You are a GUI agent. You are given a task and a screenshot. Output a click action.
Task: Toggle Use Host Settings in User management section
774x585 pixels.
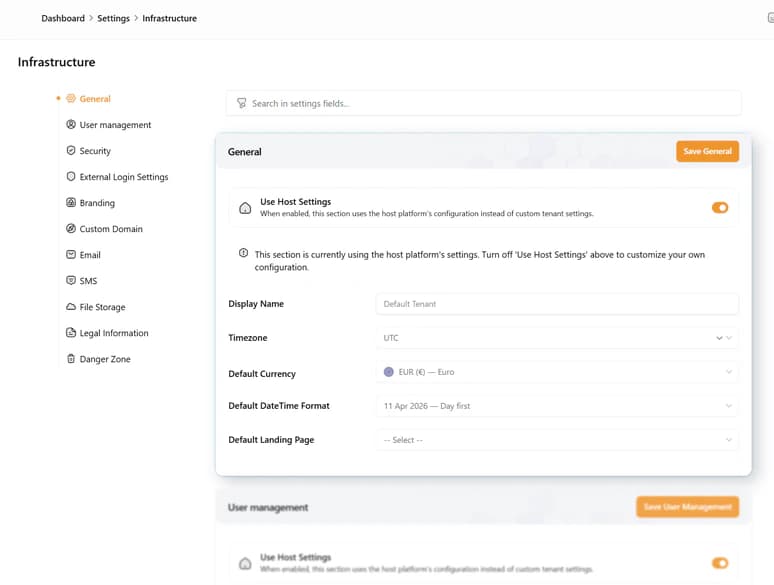[x=720, y=563]
